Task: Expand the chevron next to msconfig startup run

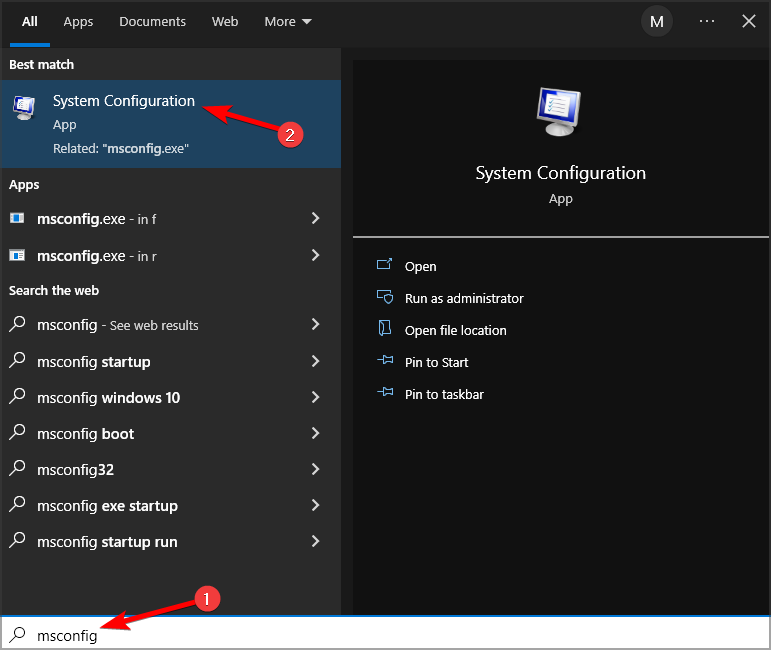Action: (315, 541)
